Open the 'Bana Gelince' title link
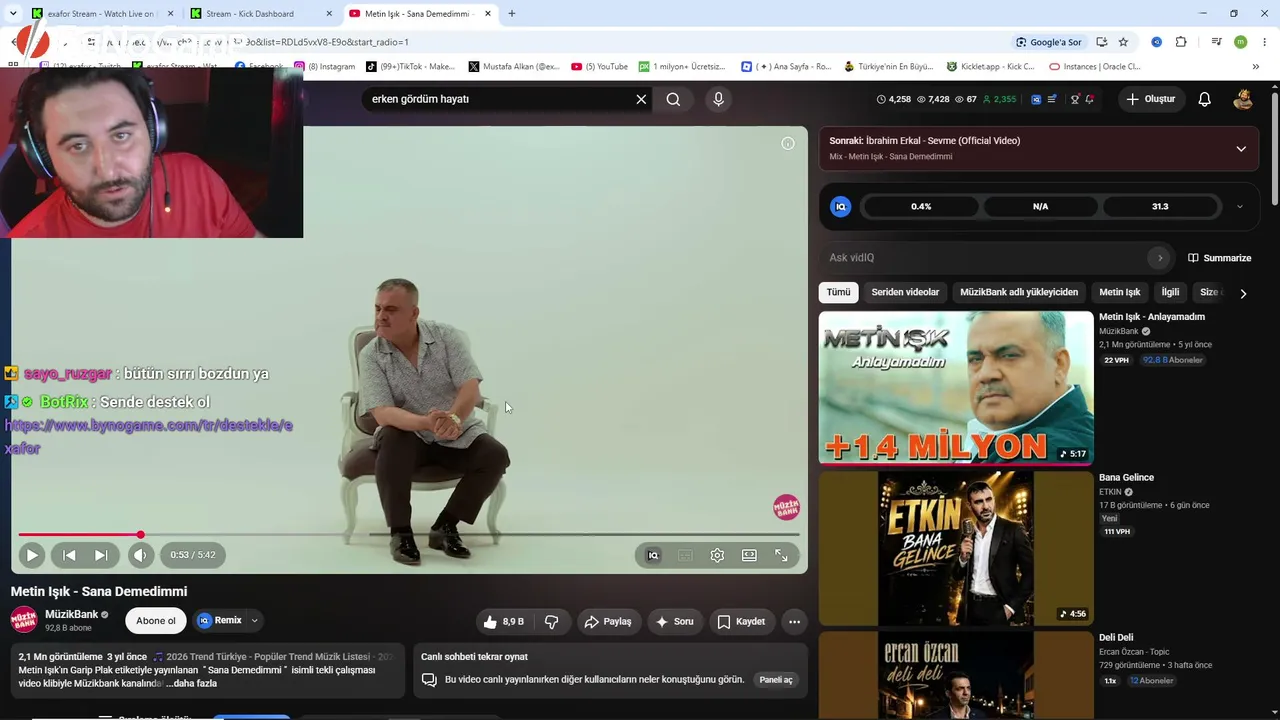1280x720 pixels. 1126,477
